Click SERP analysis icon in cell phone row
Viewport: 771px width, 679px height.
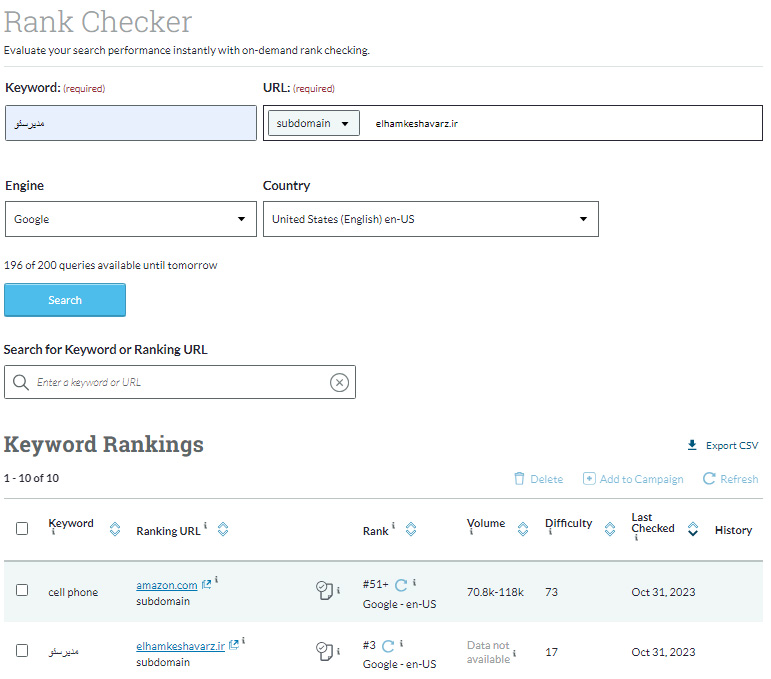click(323, 592)
